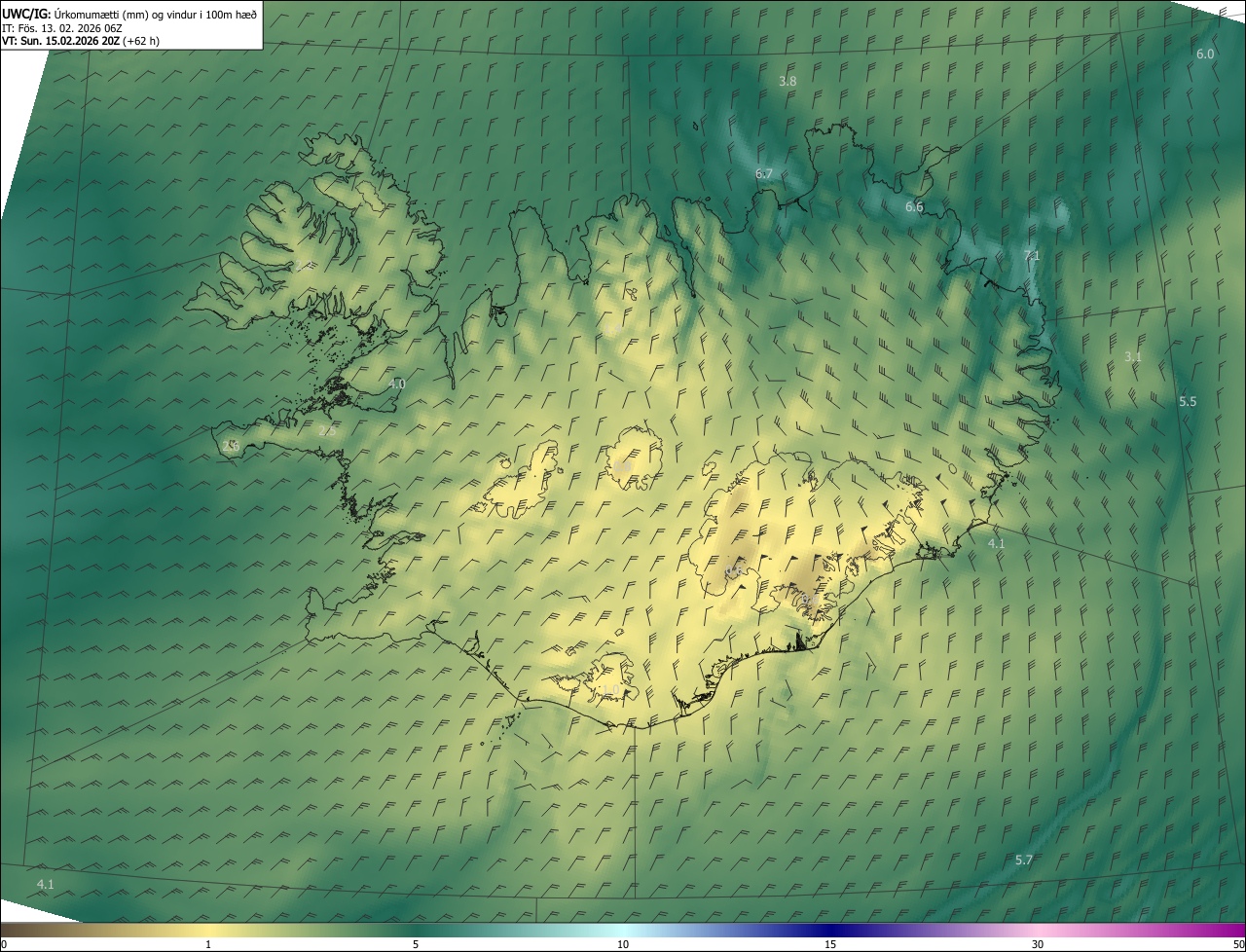Click the 6.7 value label on the map
1246x952 pixels.
[x=764, y=174]
